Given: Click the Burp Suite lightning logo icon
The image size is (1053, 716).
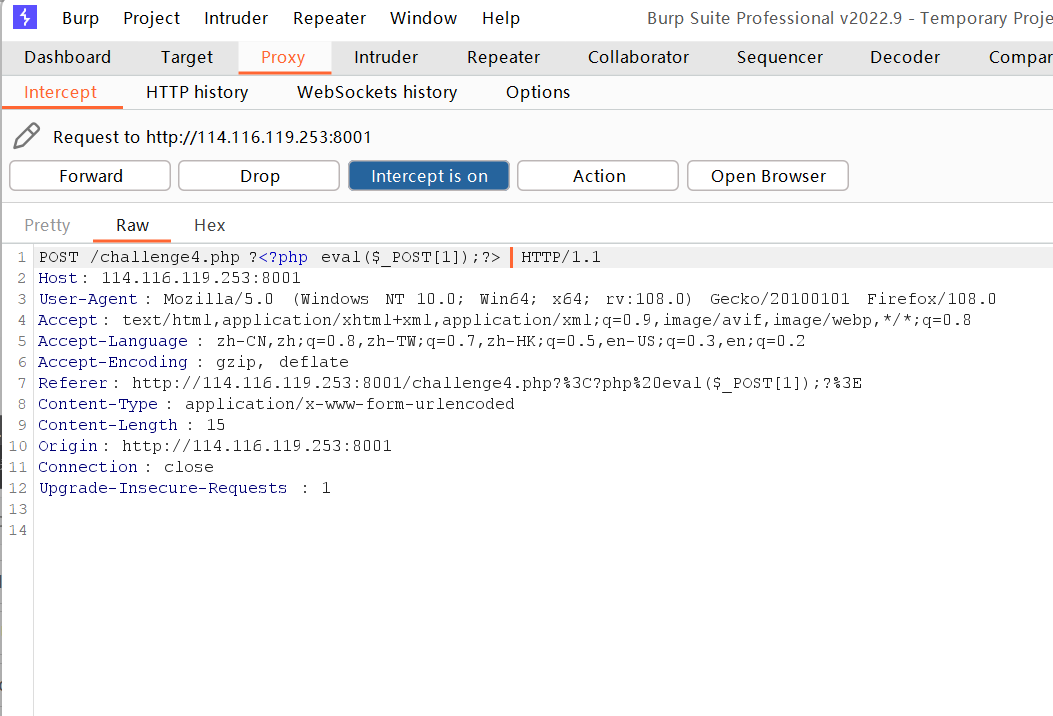Looking at the screenshot, I should [x=25, y=17].
